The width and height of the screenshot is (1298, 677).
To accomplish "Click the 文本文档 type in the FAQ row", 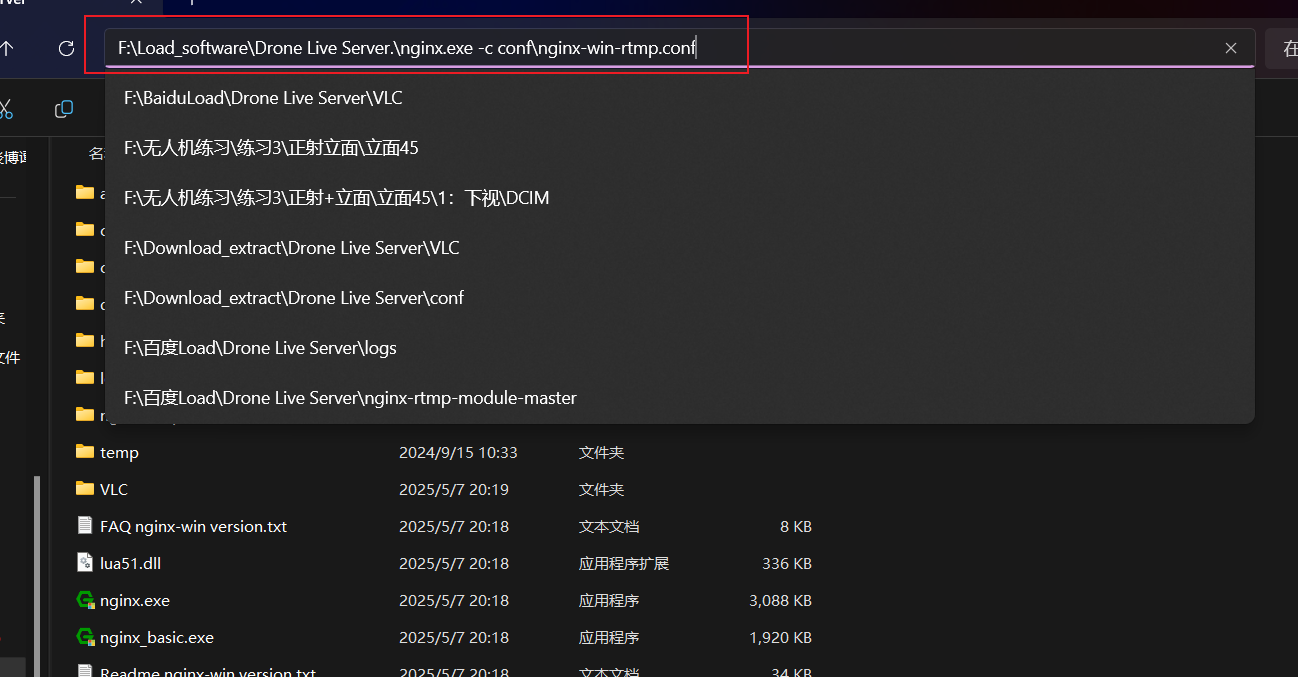I will tap(609, 527).
